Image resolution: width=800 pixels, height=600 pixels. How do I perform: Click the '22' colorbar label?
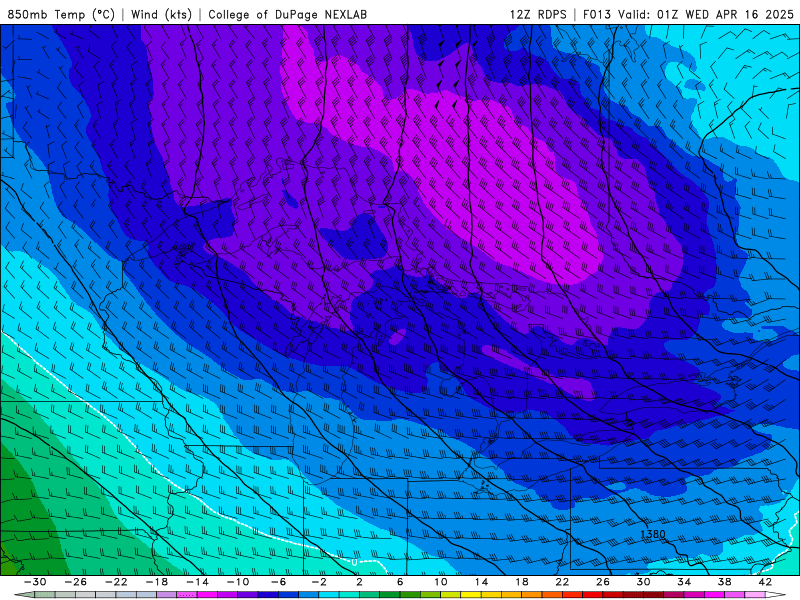pyautogui.click(x=562, y=582)
